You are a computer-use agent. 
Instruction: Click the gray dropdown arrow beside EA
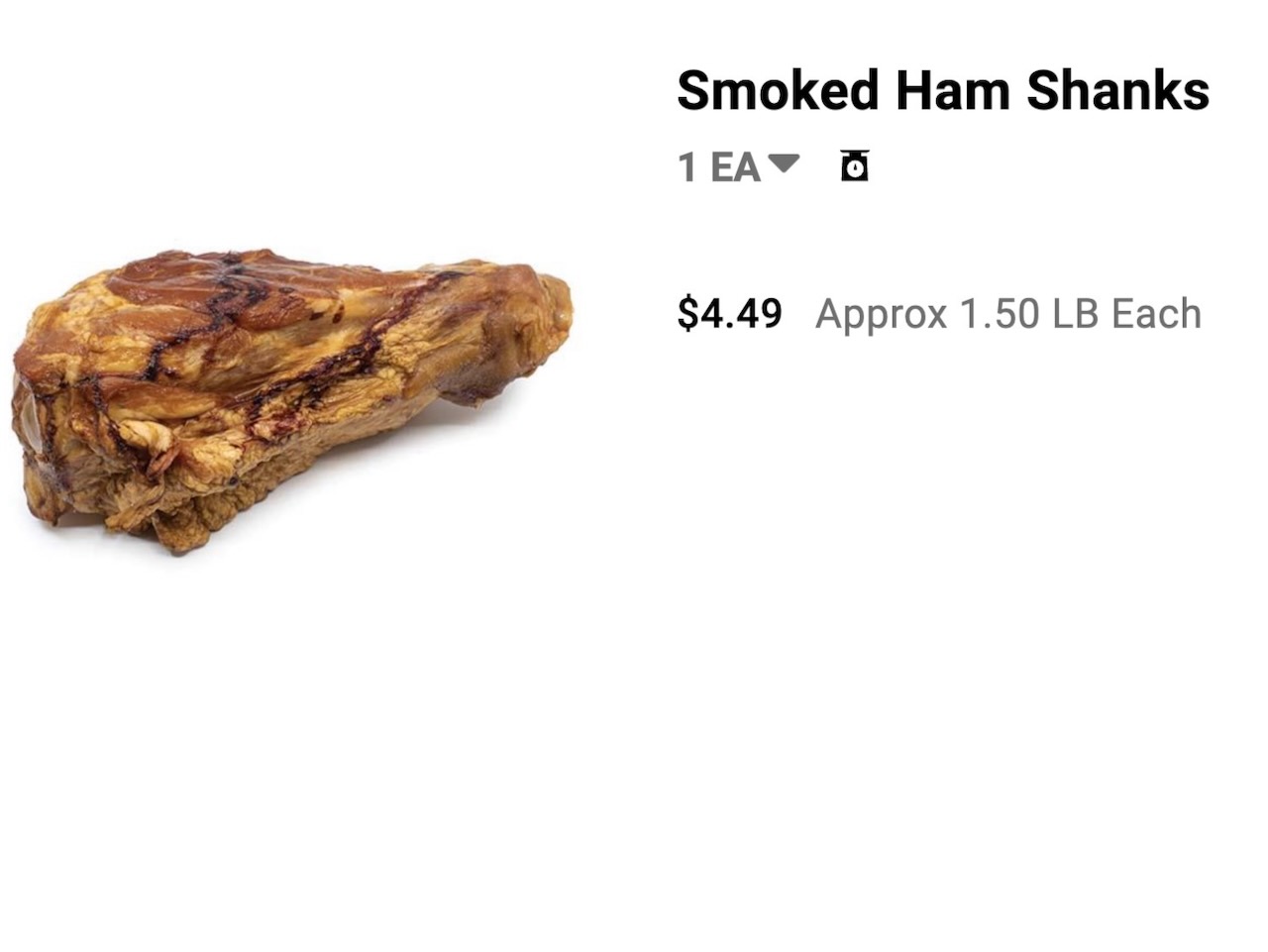pos(783,163)
